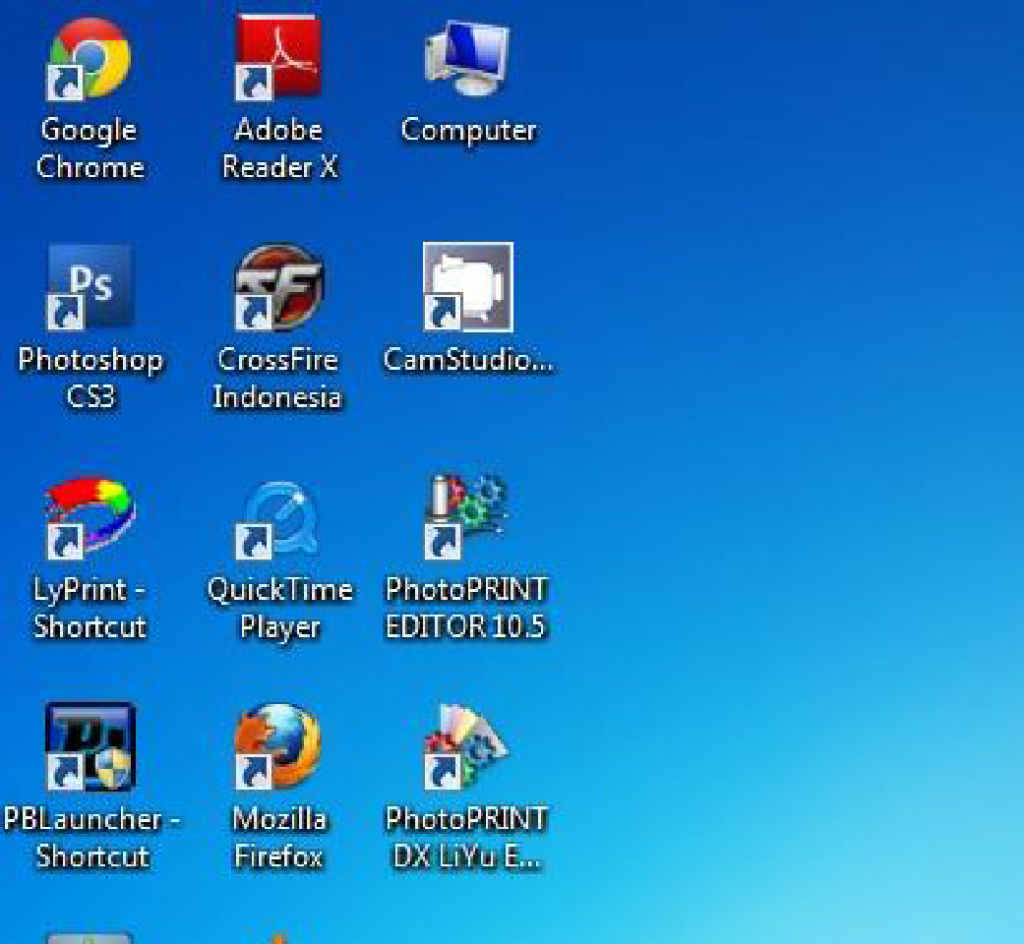Click the Mozilla Firefox desktop icon
This screenshot has width=1024, height=944.
coord(278,745)
